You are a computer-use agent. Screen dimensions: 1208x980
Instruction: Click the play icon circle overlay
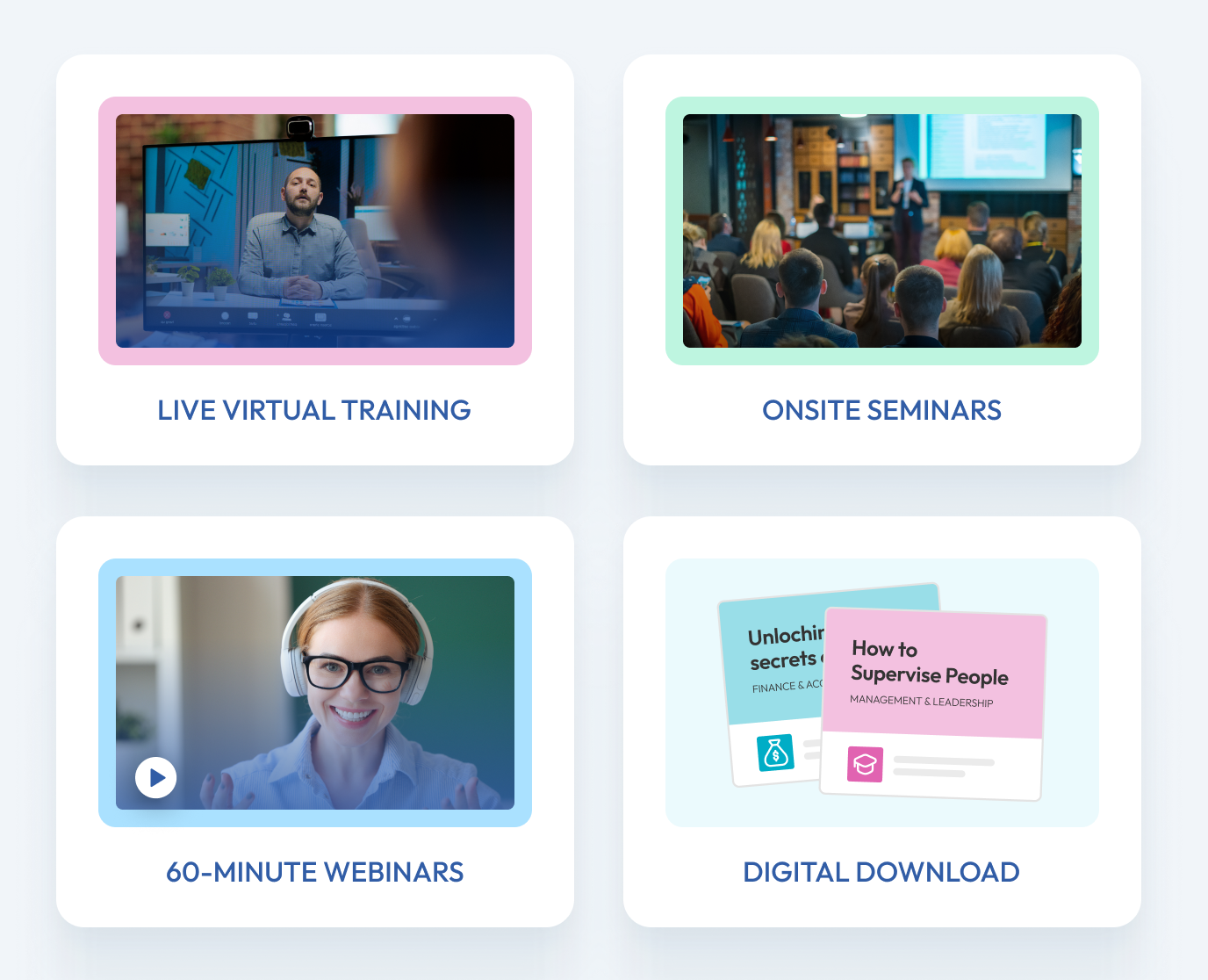pos(155,777)
